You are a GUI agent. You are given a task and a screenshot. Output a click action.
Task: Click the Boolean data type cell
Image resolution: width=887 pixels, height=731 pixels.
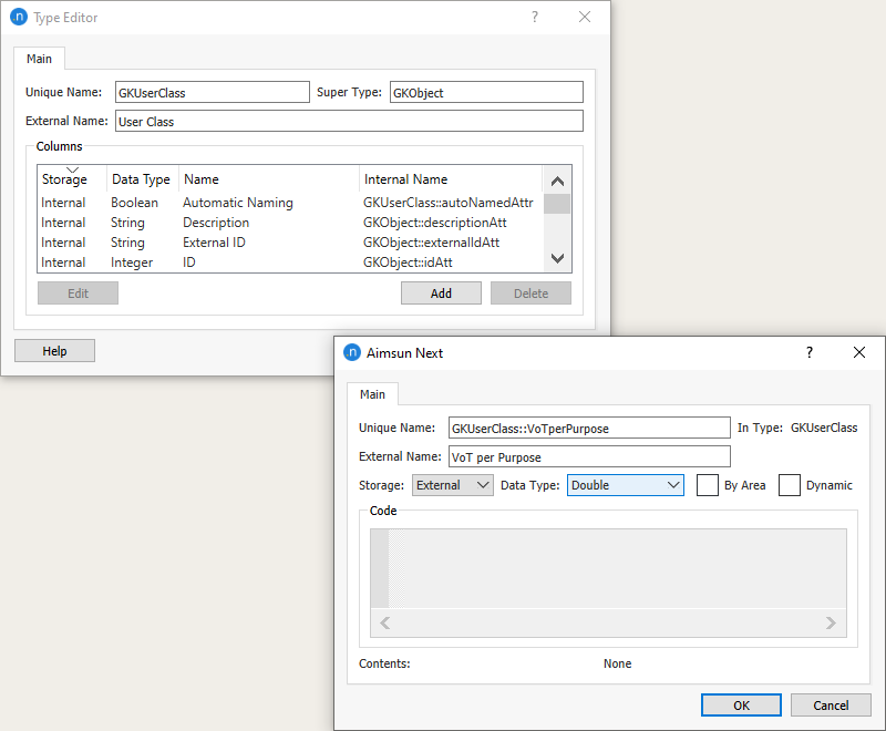134,203
